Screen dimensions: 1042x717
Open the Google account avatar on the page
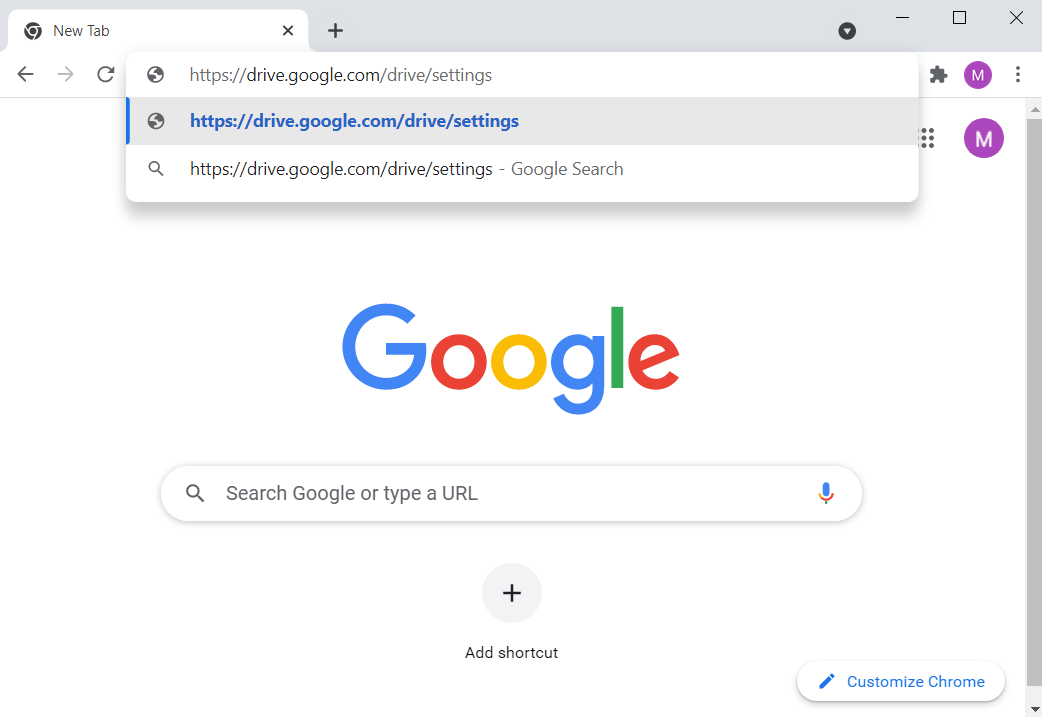tap(983, 138)
